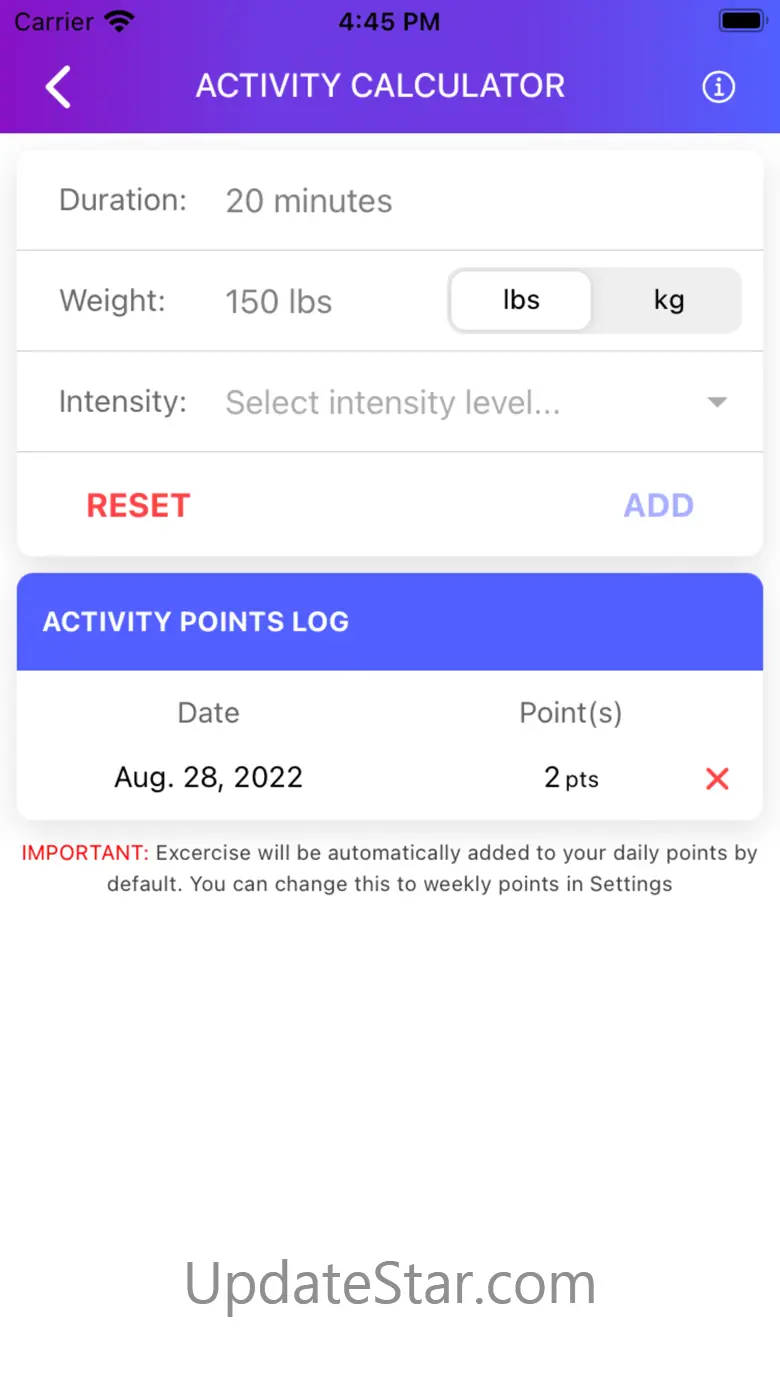Tap the Activity Calculator title
The width and height of the screenshot is (780, 1387).
pyautogui.click(x=380, y=86)
